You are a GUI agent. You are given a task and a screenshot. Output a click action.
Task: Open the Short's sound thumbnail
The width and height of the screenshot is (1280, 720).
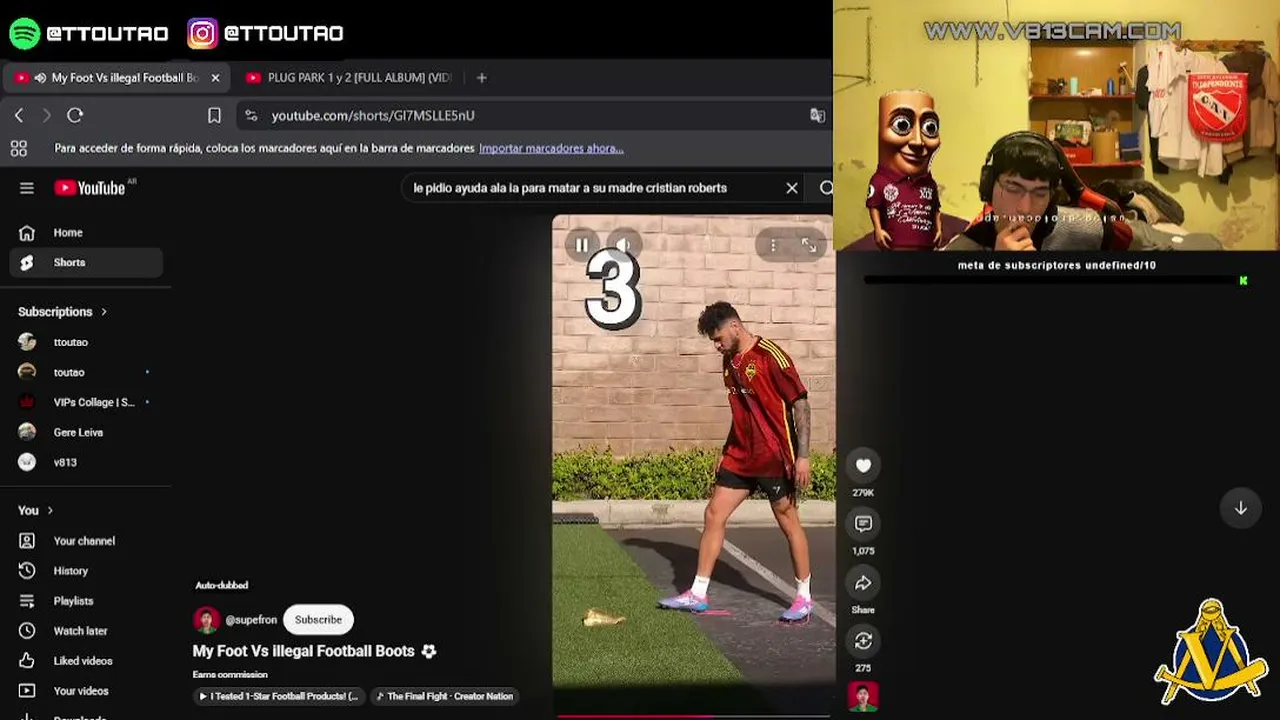click(x=863, y=697)
